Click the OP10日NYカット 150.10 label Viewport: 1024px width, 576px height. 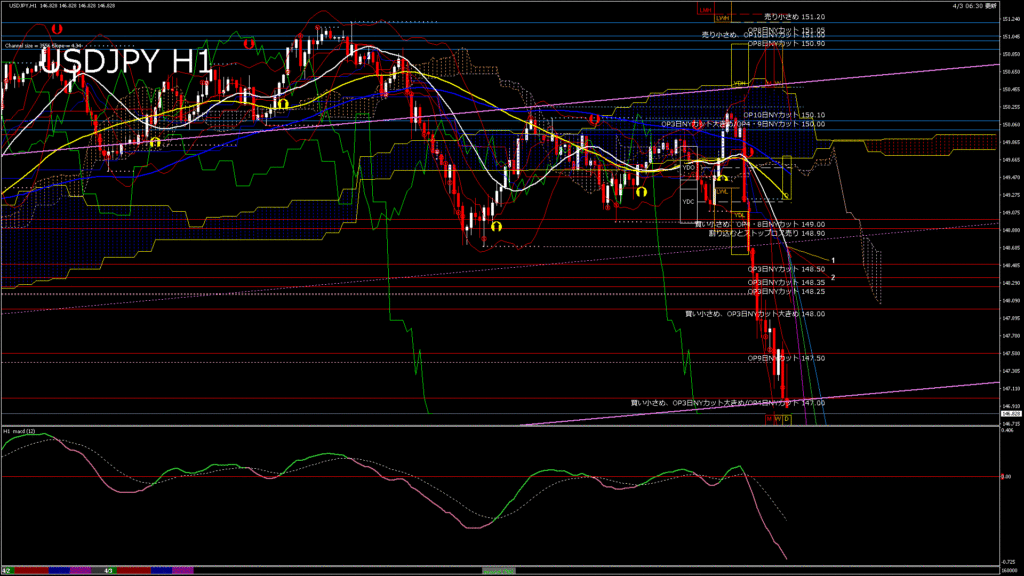pos(784,115)
